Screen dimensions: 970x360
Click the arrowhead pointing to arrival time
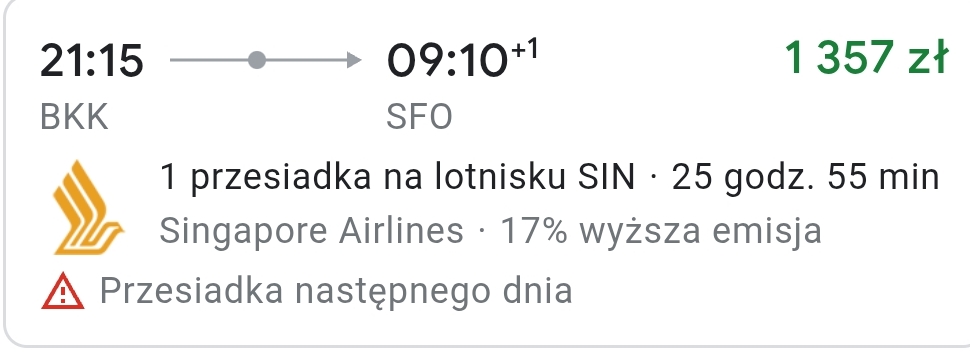click(x=354, y=60)
